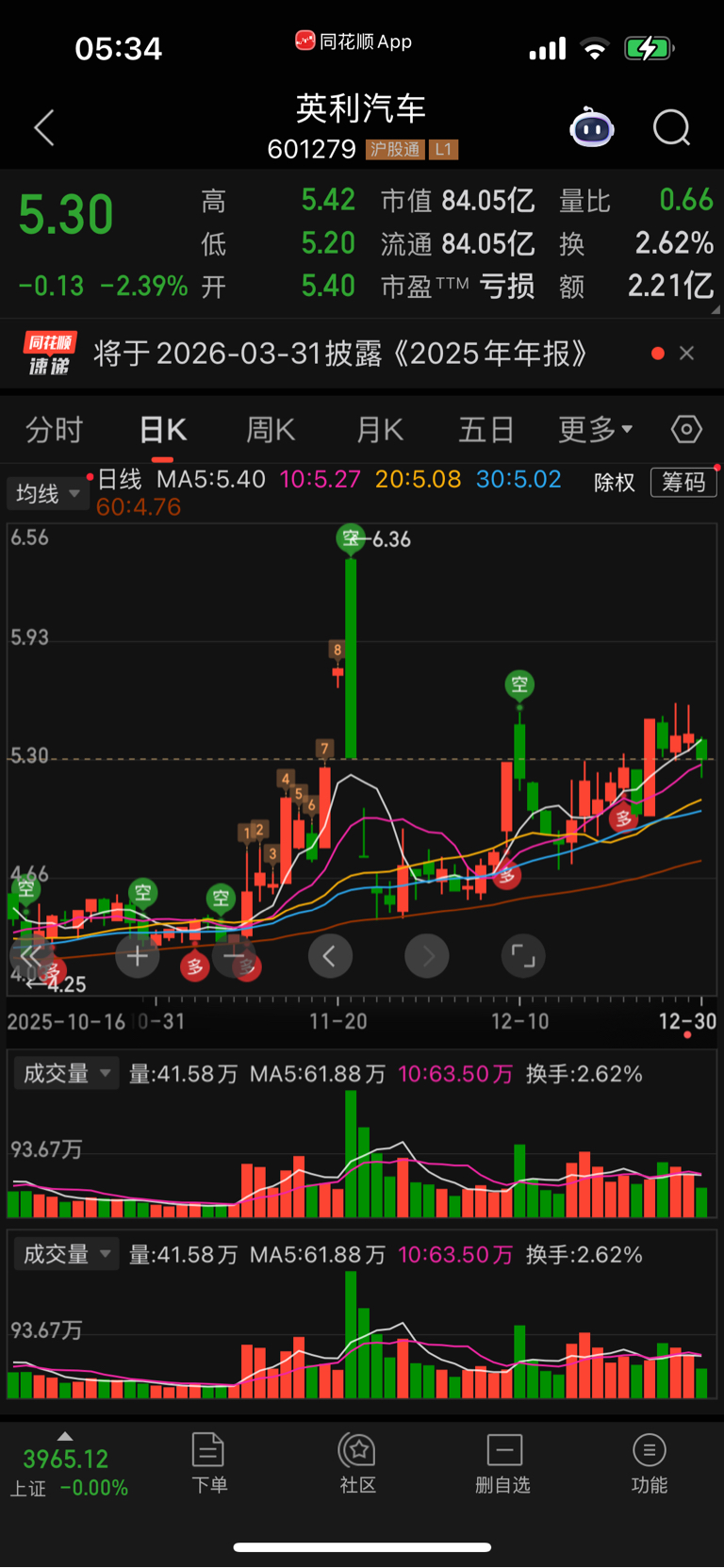Viewport: 724px width, 1568px height.
Task: Dismiss the annual report notice banner
Action: coord(686,353)
